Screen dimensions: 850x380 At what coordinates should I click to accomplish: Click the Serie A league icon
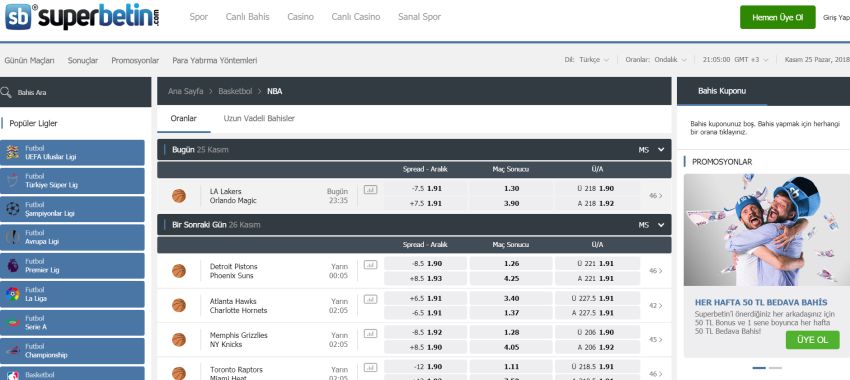pyautogui.click(x=12, y=323)
